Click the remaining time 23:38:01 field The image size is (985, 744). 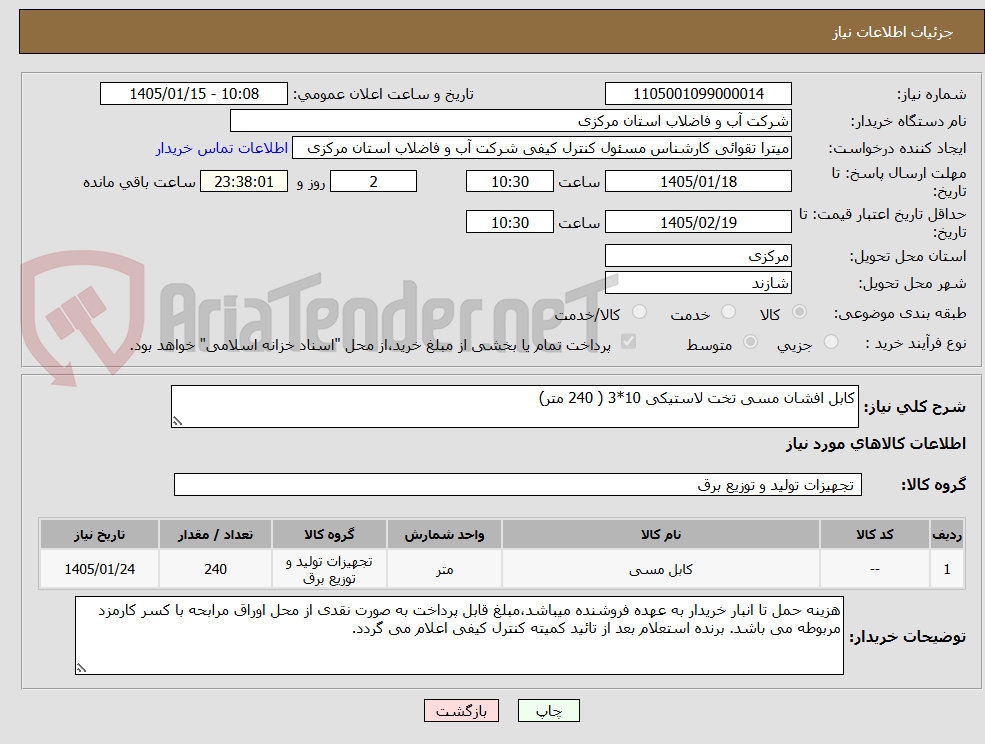244,182
